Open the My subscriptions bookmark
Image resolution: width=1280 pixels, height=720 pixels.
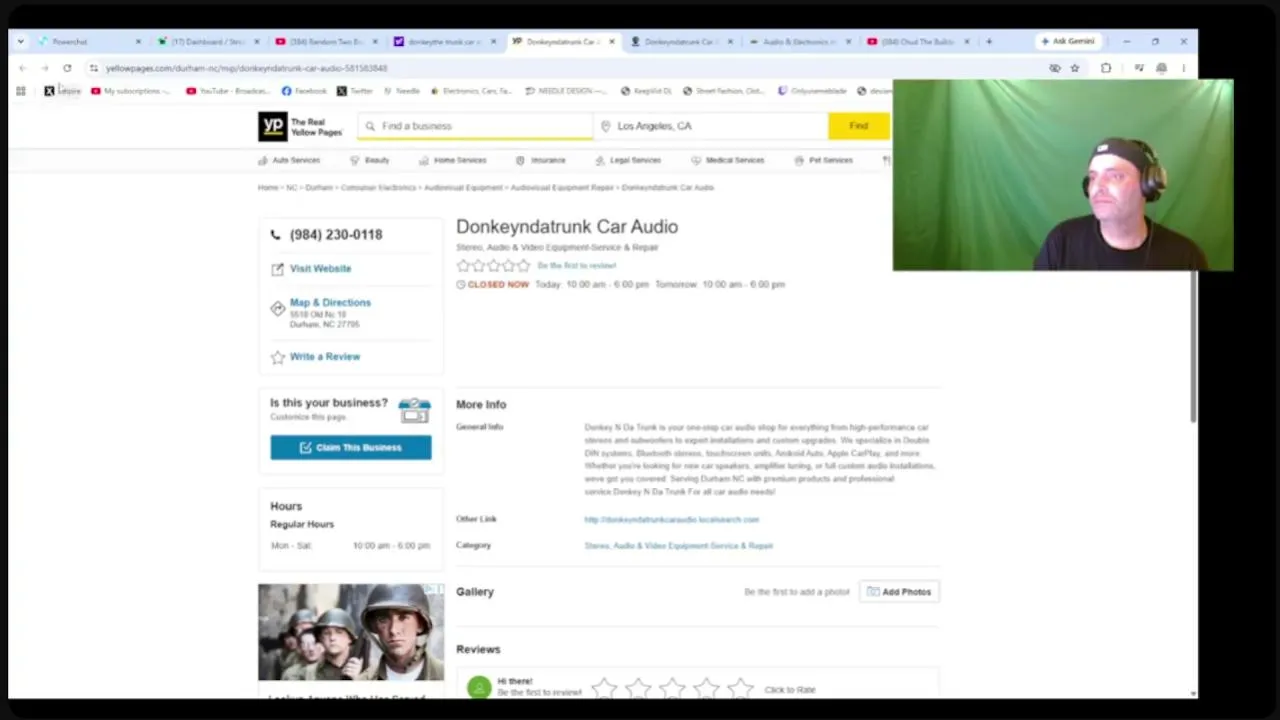(x=130, y=91)
